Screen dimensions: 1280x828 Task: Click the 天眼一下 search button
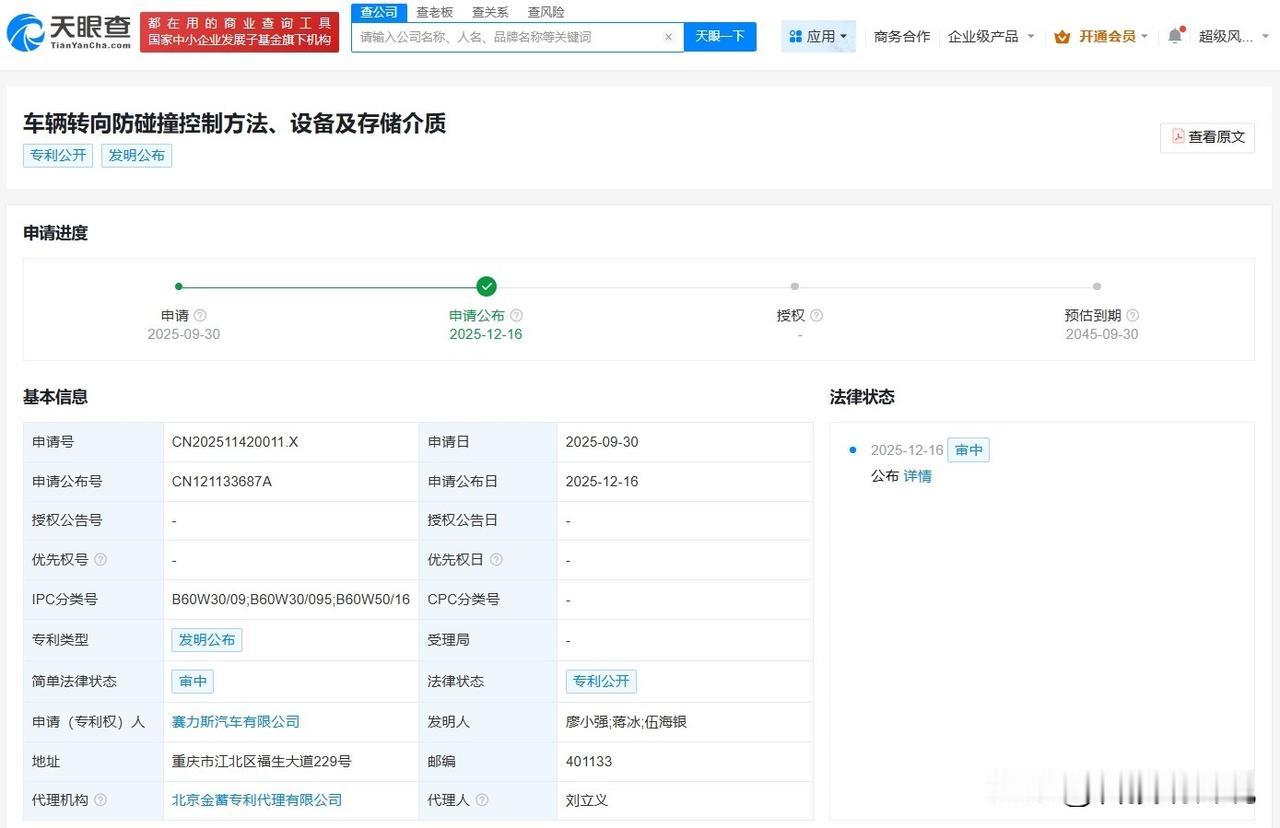pyautogui.click(x=720, y=36)
